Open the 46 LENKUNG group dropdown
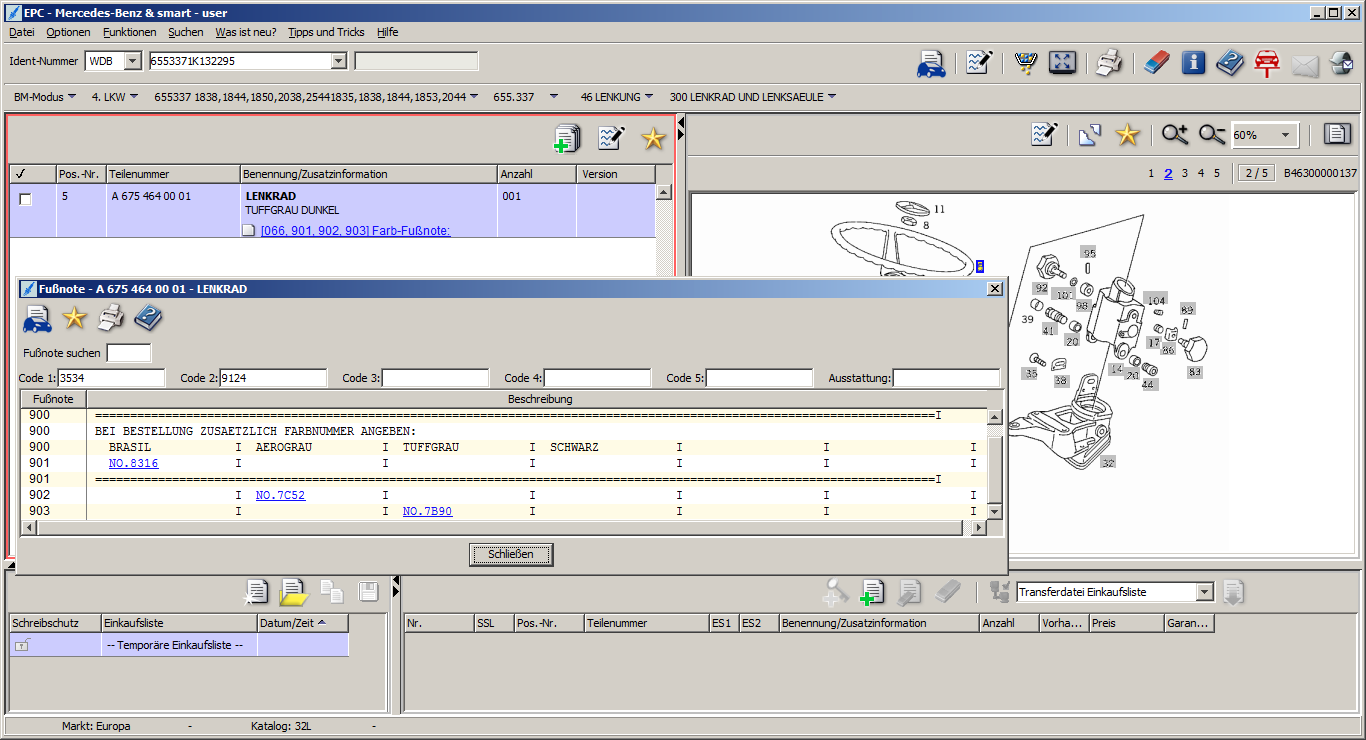1366x740 pixels. tap(617, 97)
